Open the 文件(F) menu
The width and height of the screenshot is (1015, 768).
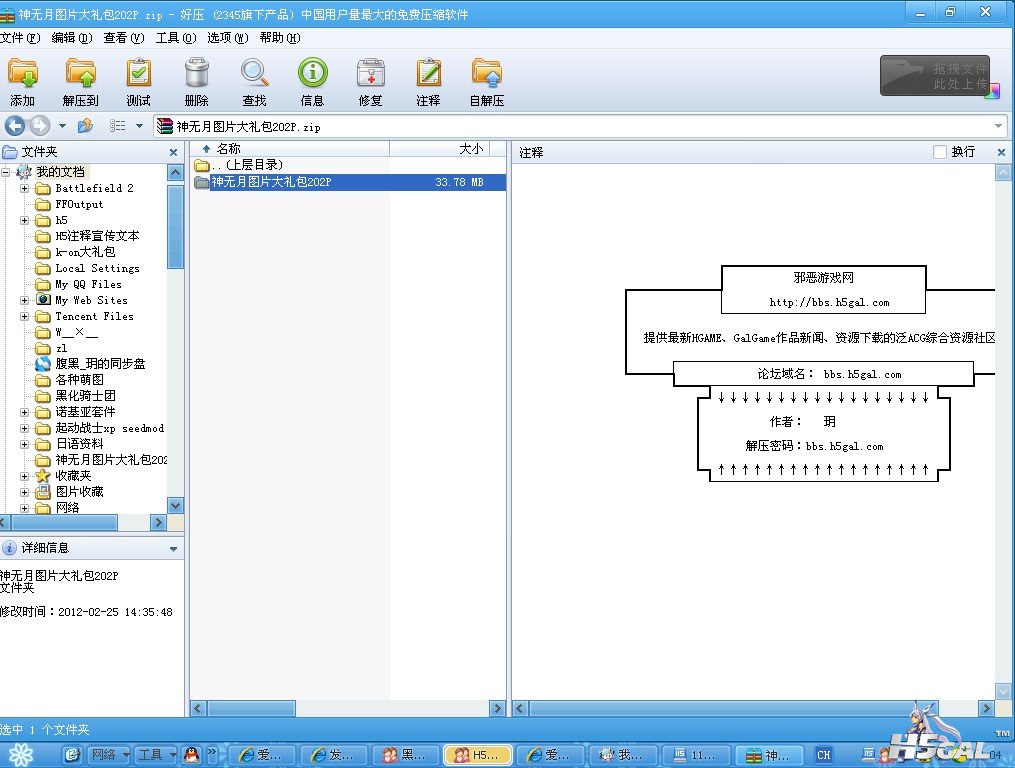pos(20,38)
